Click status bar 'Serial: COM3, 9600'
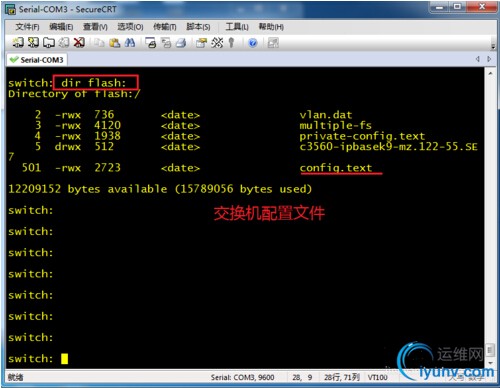The height and width of the screenshot is (388, 500). (242, 377)
